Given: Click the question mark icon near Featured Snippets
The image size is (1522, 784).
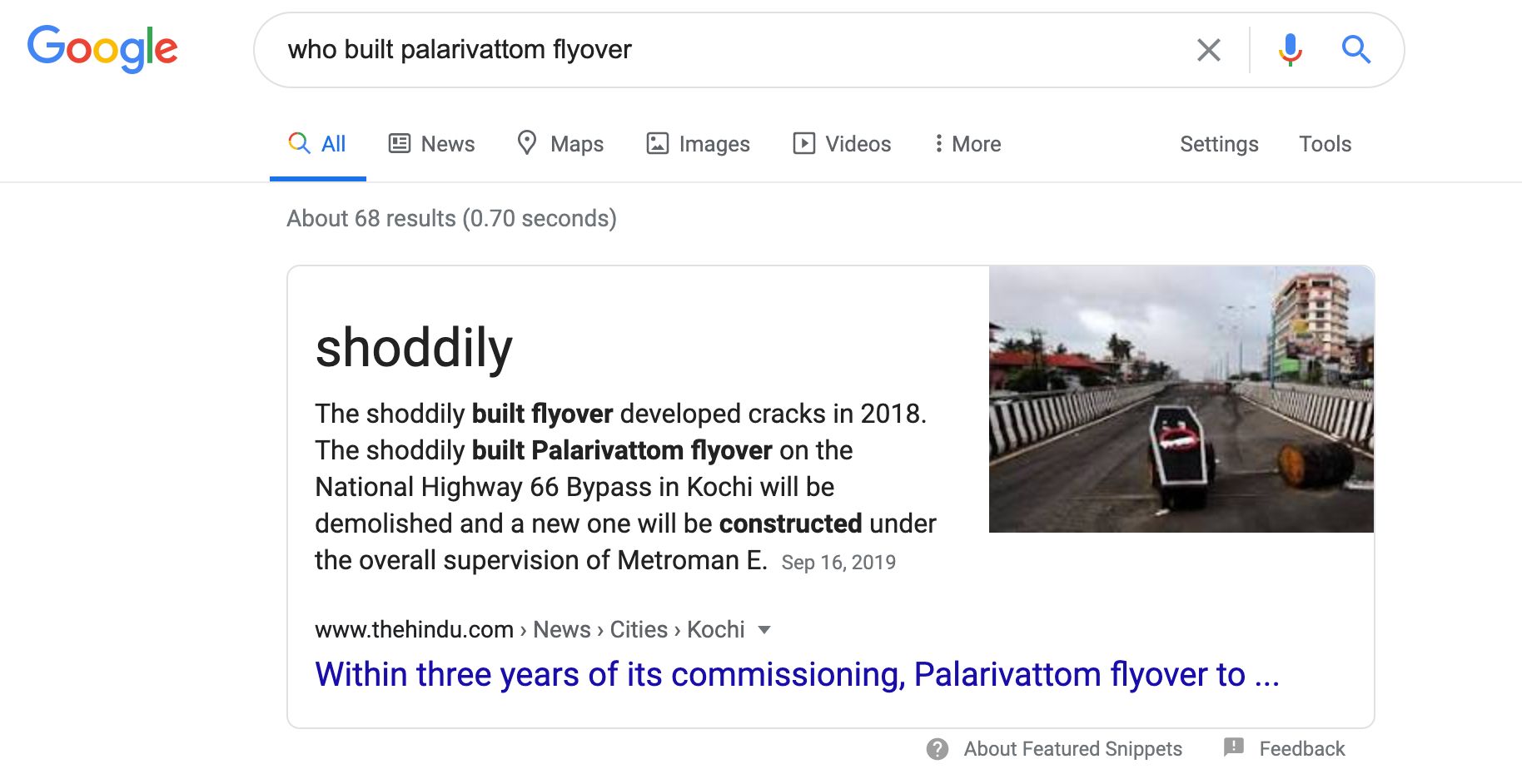Looking at the screenshot, I should pos(938,748).
